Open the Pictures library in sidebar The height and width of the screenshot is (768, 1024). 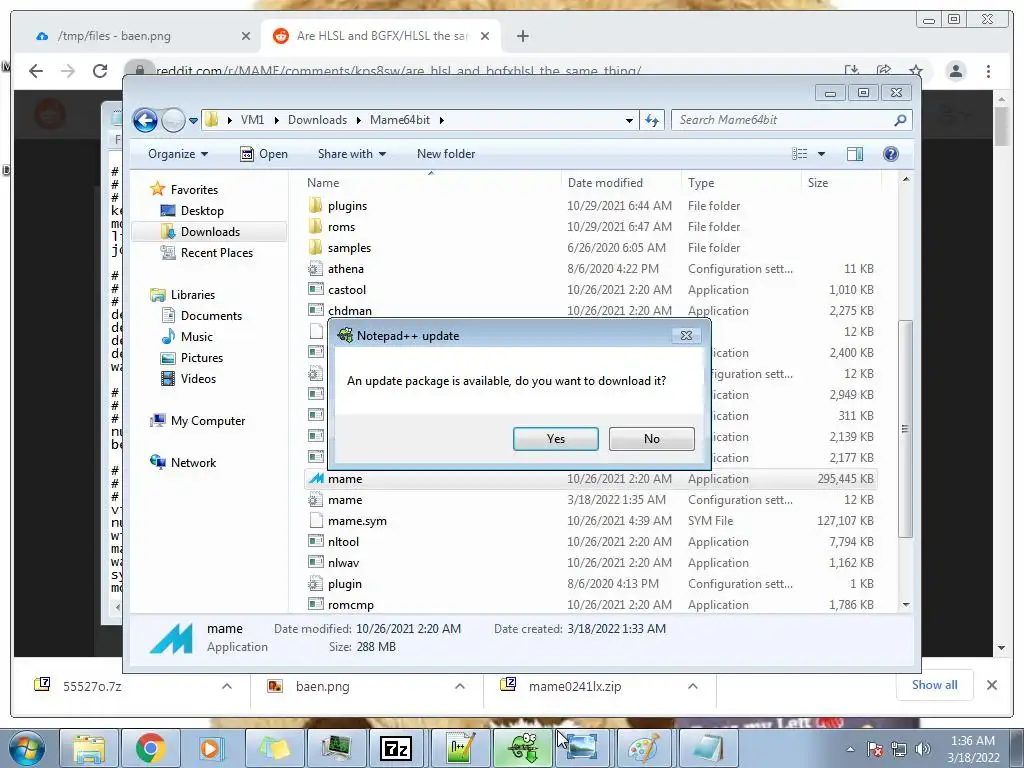point(192,358)
